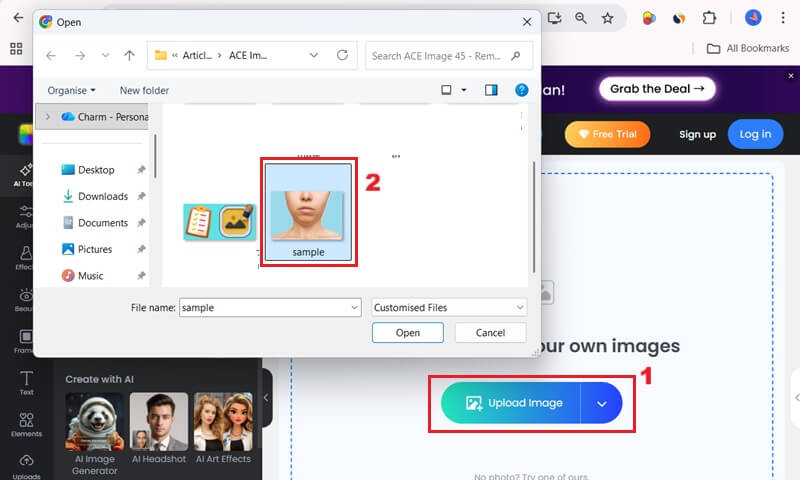
Task: Expand the Upload Image dropdown chevron
Action: [x=602, y=403]
